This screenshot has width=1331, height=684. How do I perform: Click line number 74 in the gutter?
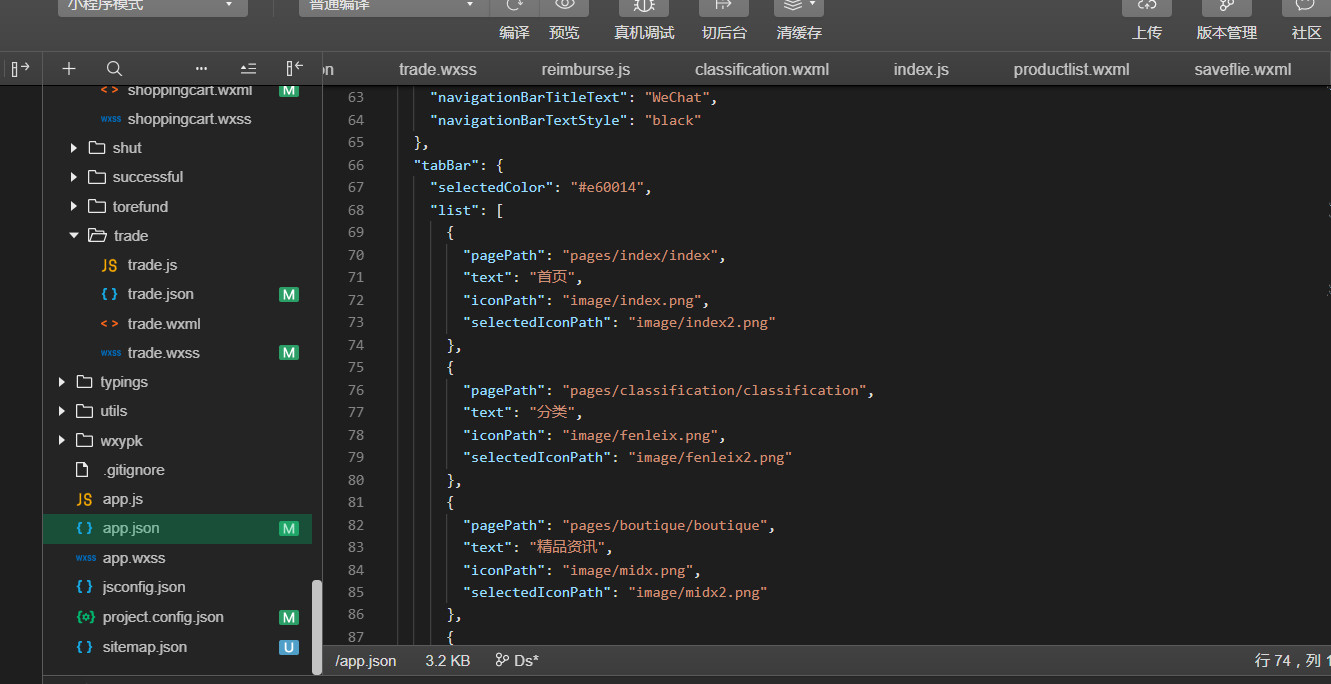coord(355,345)
